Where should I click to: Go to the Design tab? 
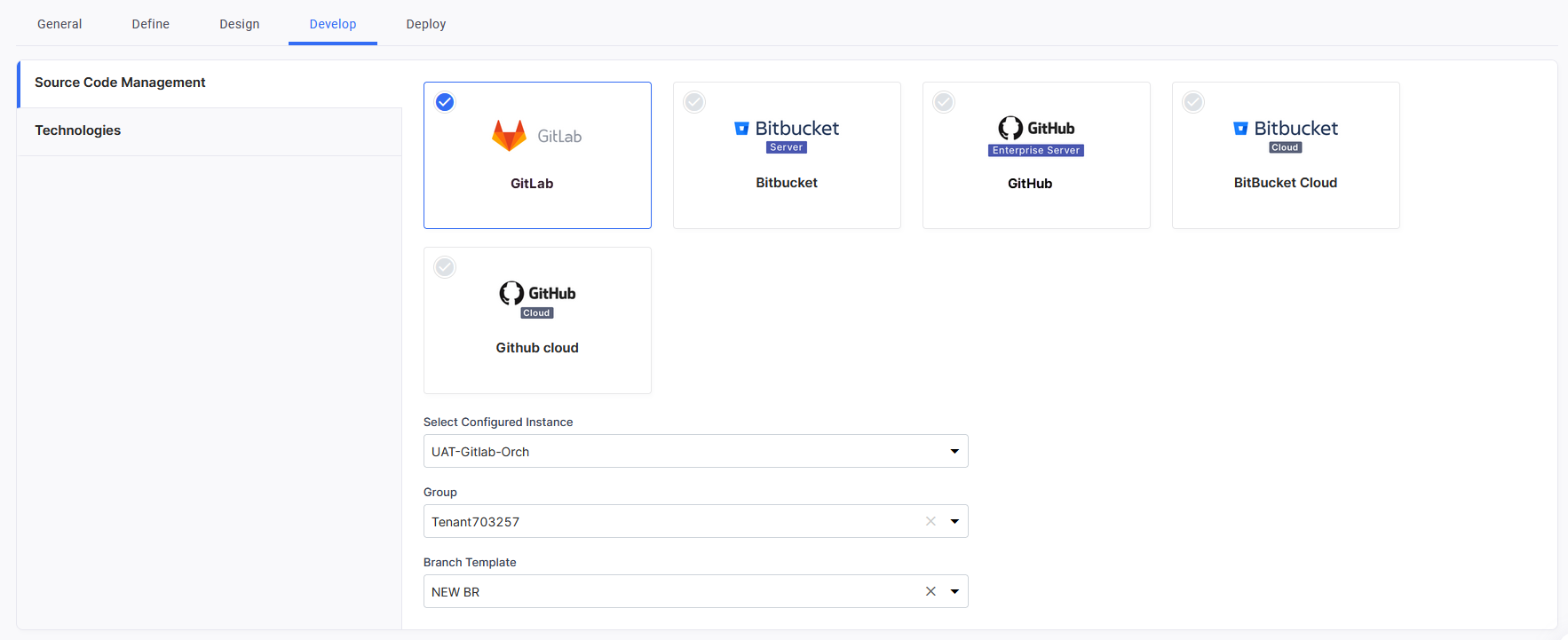pos(240,24)
